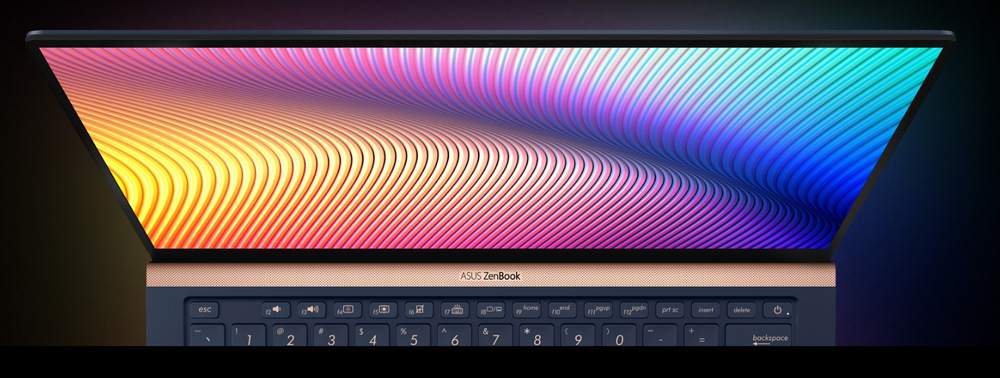Click the number 7 key
1000x378 pixels.
click(495, 335)
